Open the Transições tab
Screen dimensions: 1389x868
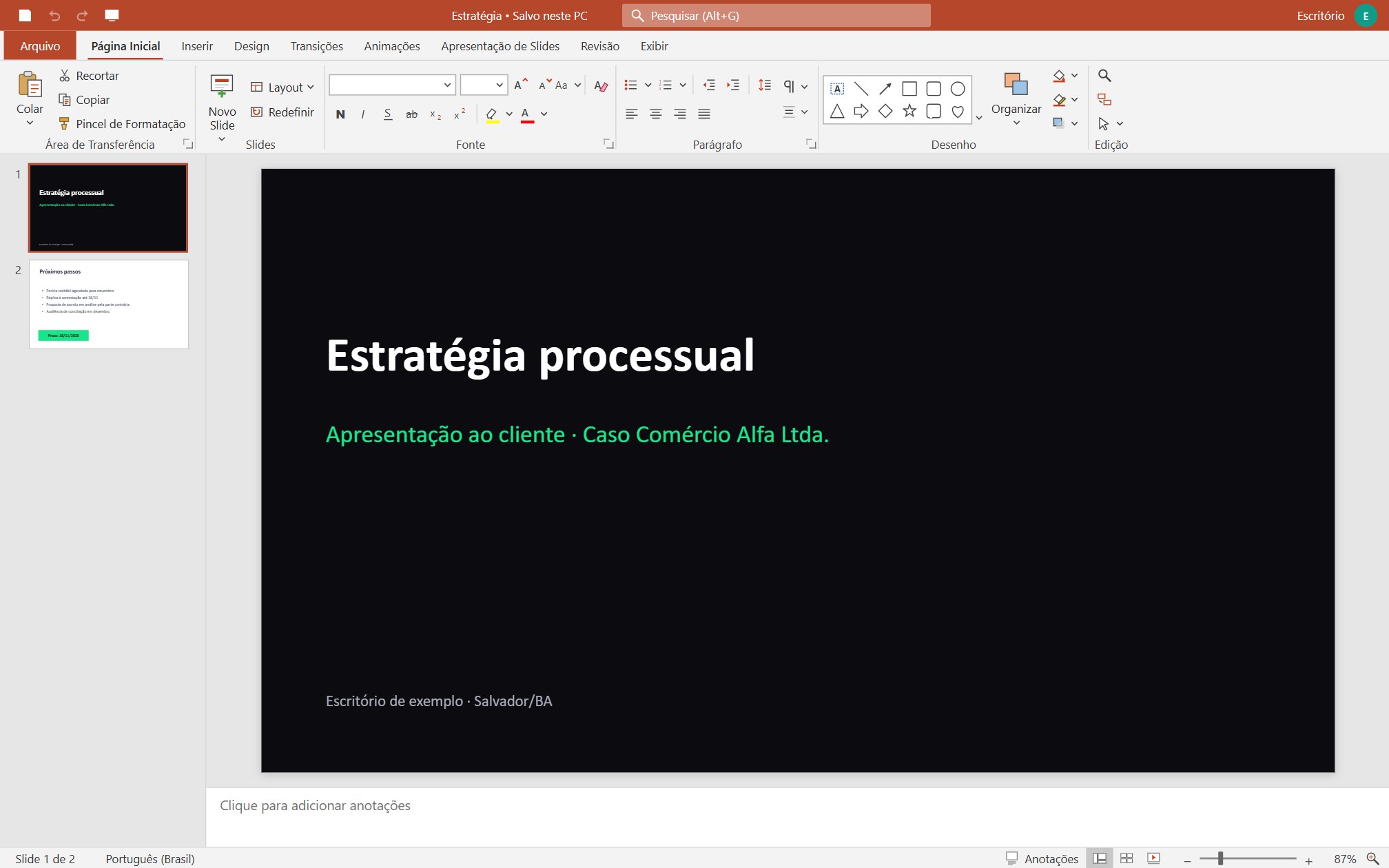317,46
